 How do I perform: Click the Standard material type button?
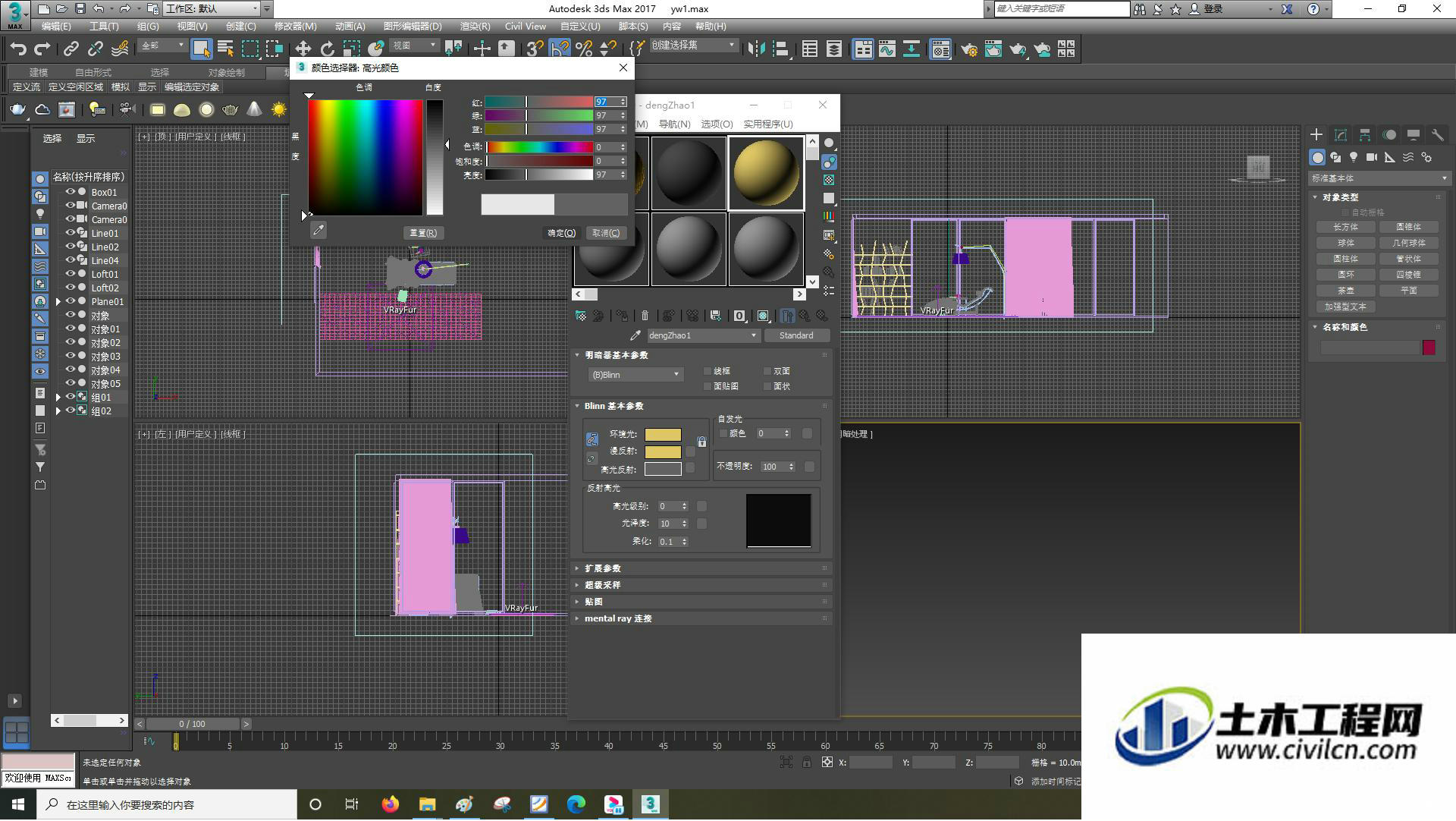pyautogui.click(x=796, y=335)
